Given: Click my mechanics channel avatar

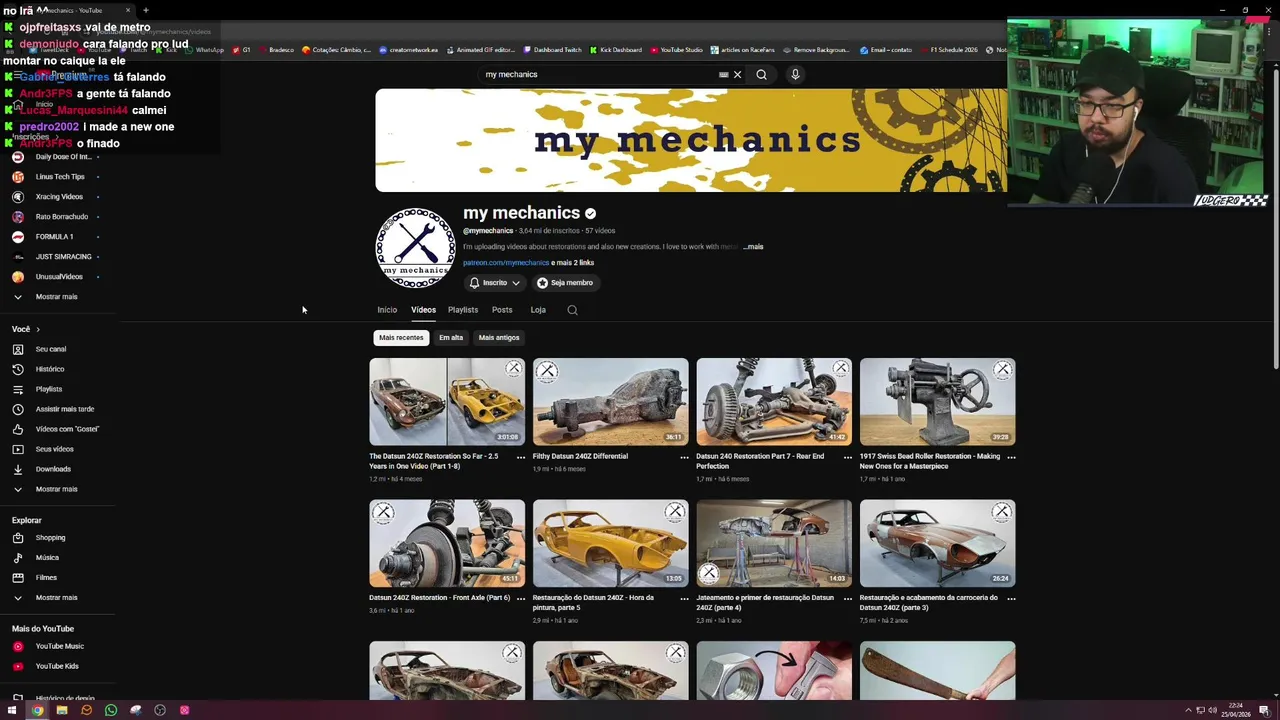Looking at the screenshot, I should (415, 248).
